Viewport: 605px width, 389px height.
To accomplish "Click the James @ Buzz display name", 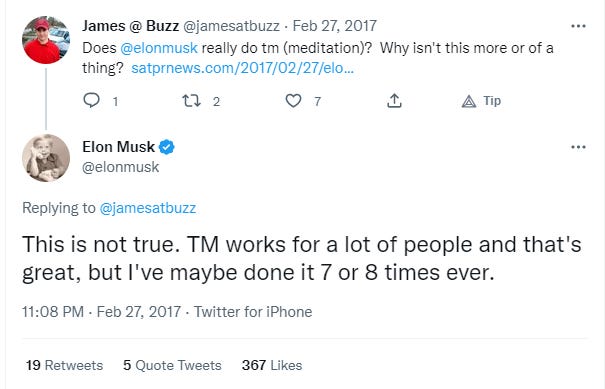I will [x=130, y=26].
